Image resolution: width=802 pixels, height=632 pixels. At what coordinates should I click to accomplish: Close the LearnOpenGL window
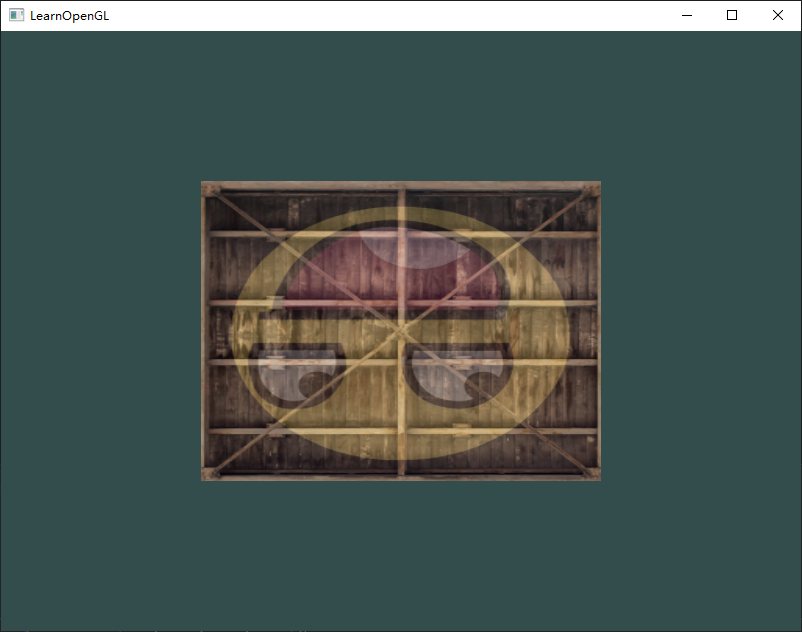click(777, 15)
